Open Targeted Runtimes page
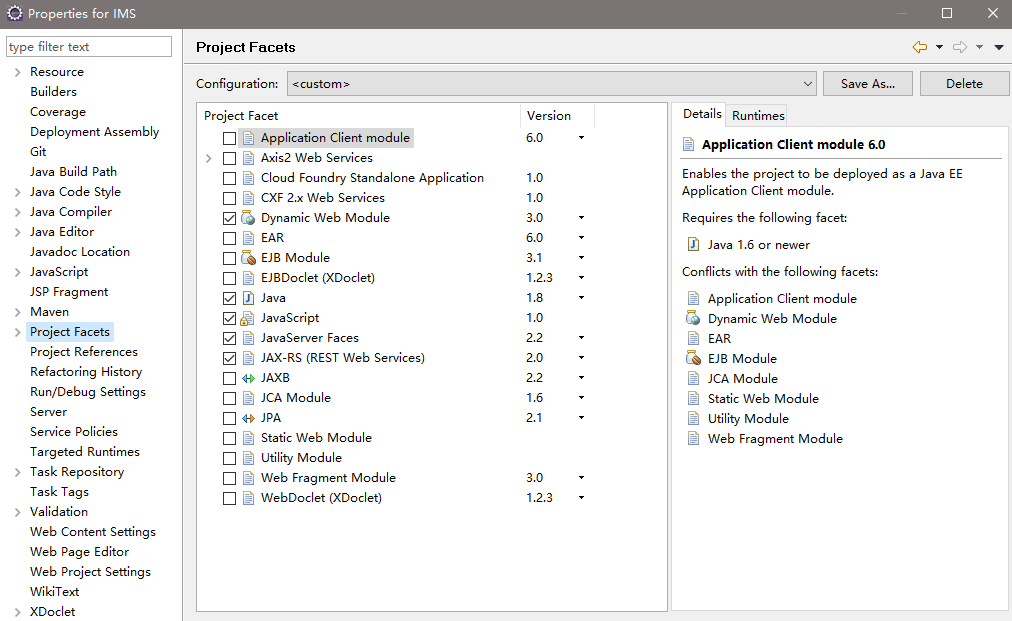Image resolution: width=1012 pixels, height=621 pixels. [x=85, y=452]
